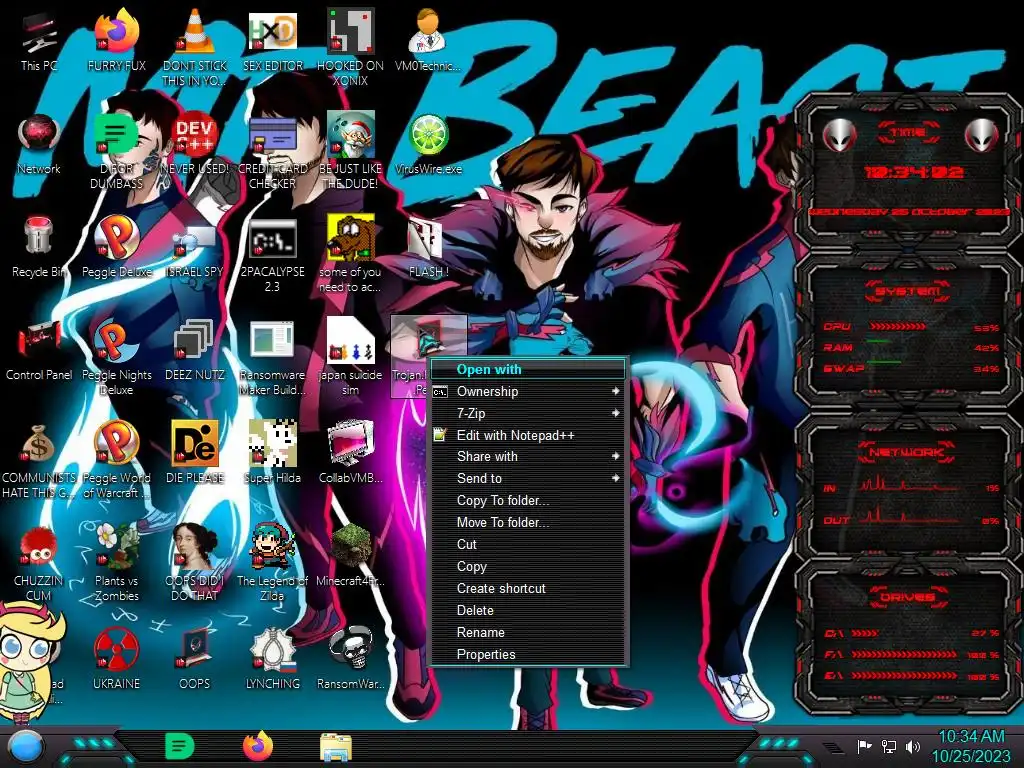Select the RansomWar skull icon
This screenshot has height=768, width=1024.
click(x=350, y=660)
